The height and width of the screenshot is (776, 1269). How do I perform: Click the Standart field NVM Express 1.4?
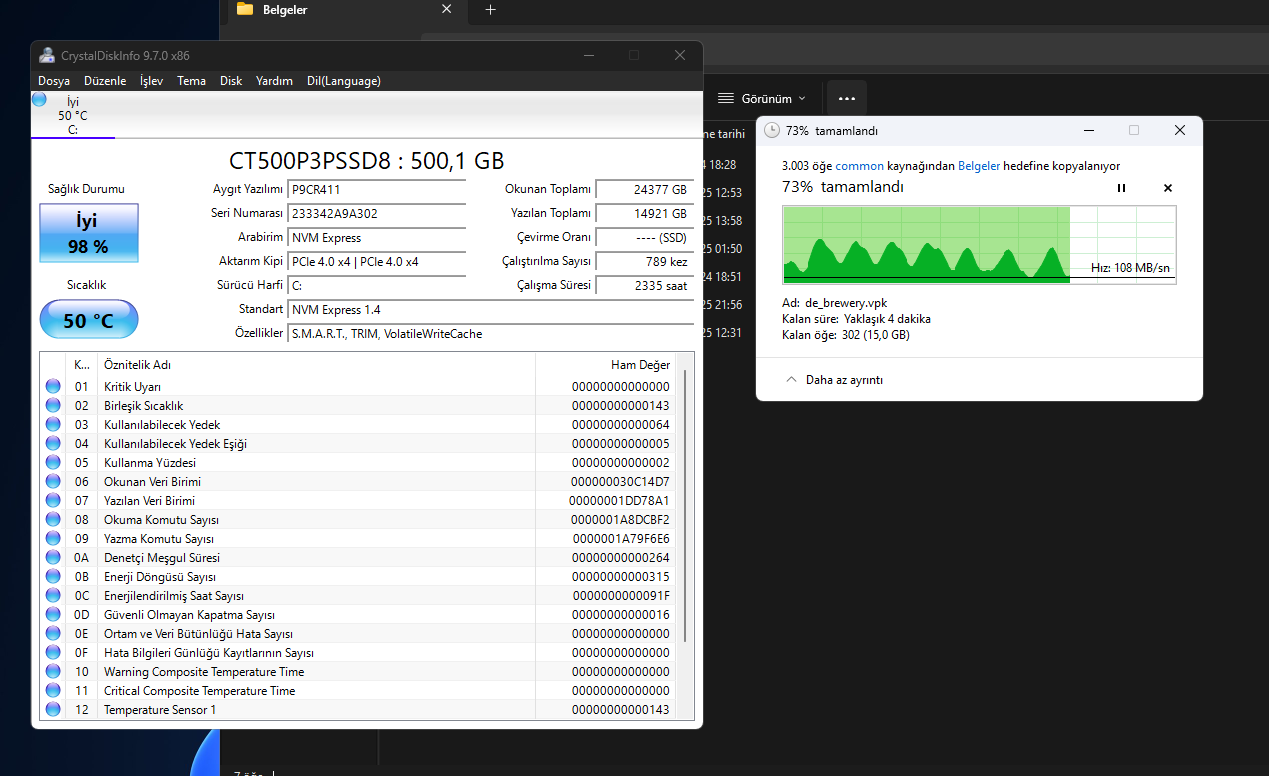pyautogui.click(x=490, y=309)
